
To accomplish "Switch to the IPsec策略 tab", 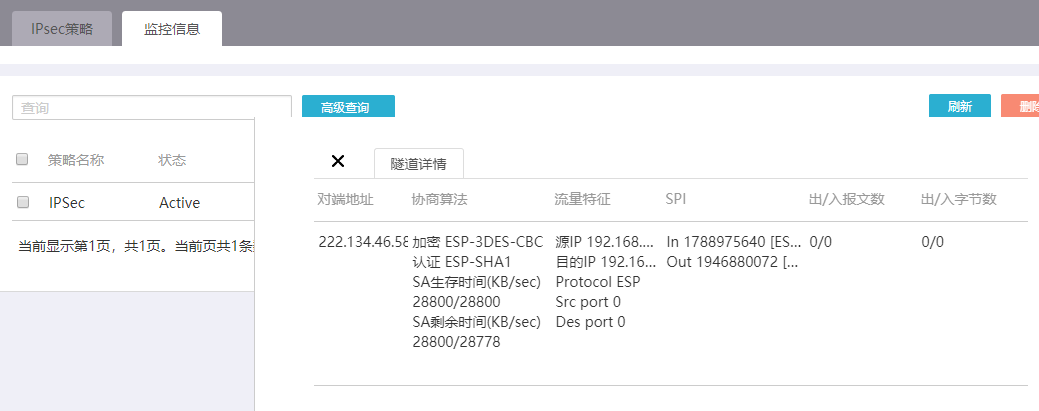I will point(62,29).
